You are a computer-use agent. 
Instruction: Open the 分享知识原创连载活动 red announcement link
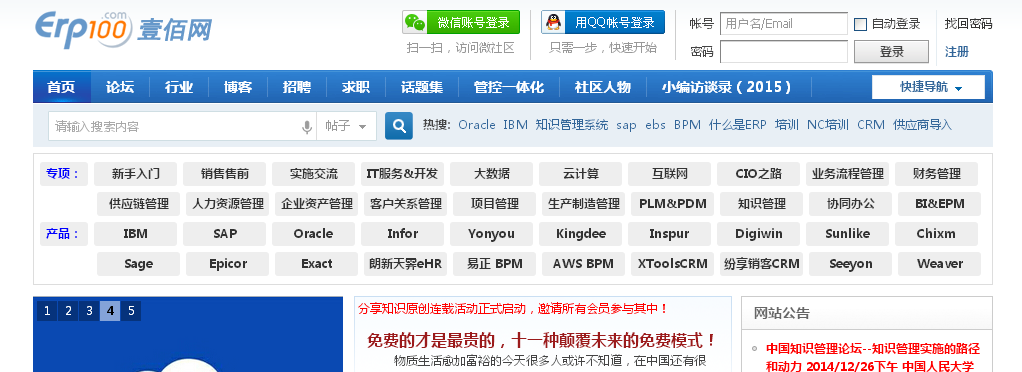513,309
